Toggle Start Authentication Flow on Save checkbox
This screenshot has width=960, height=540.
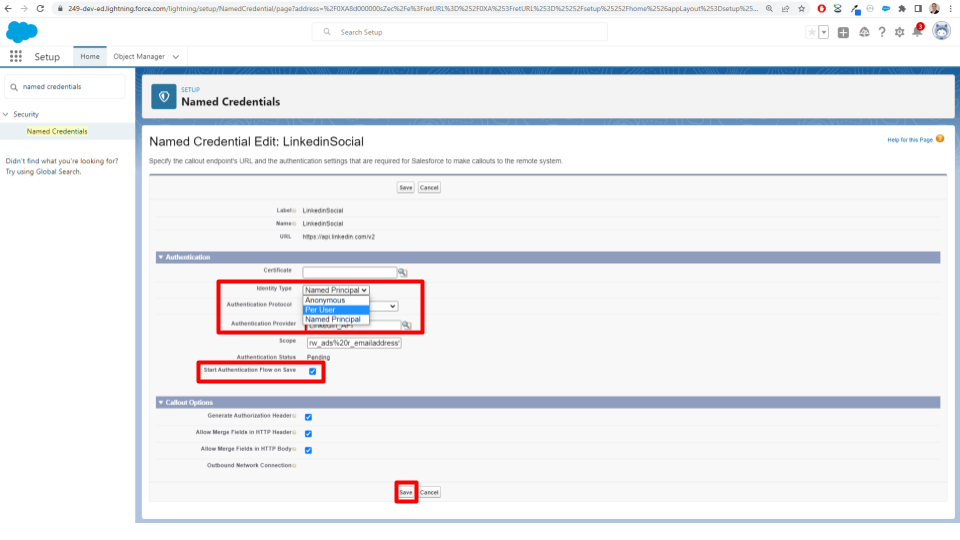[313, 372]
